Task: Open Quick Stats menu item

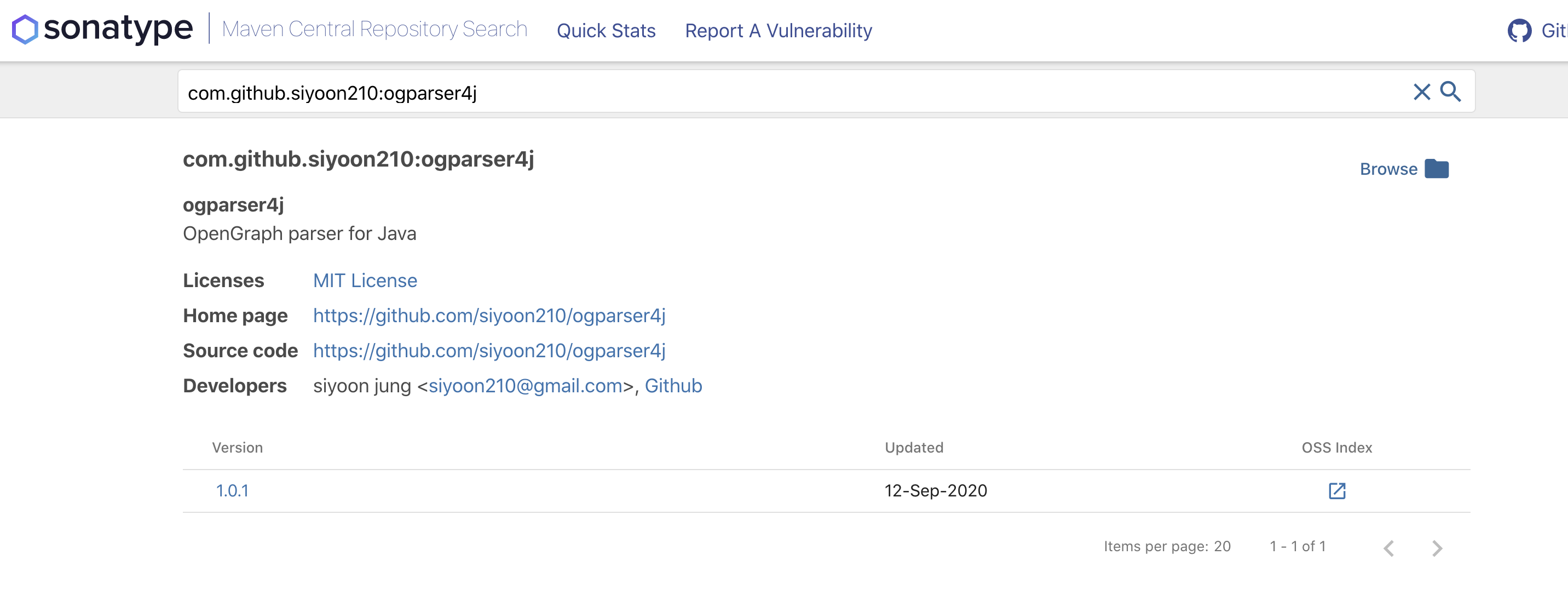Action: [x=606, y=31]
